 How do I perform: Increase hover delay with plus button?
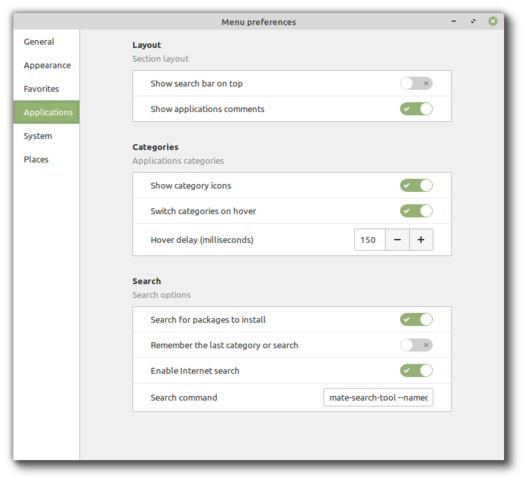click(x=421, y=239)
